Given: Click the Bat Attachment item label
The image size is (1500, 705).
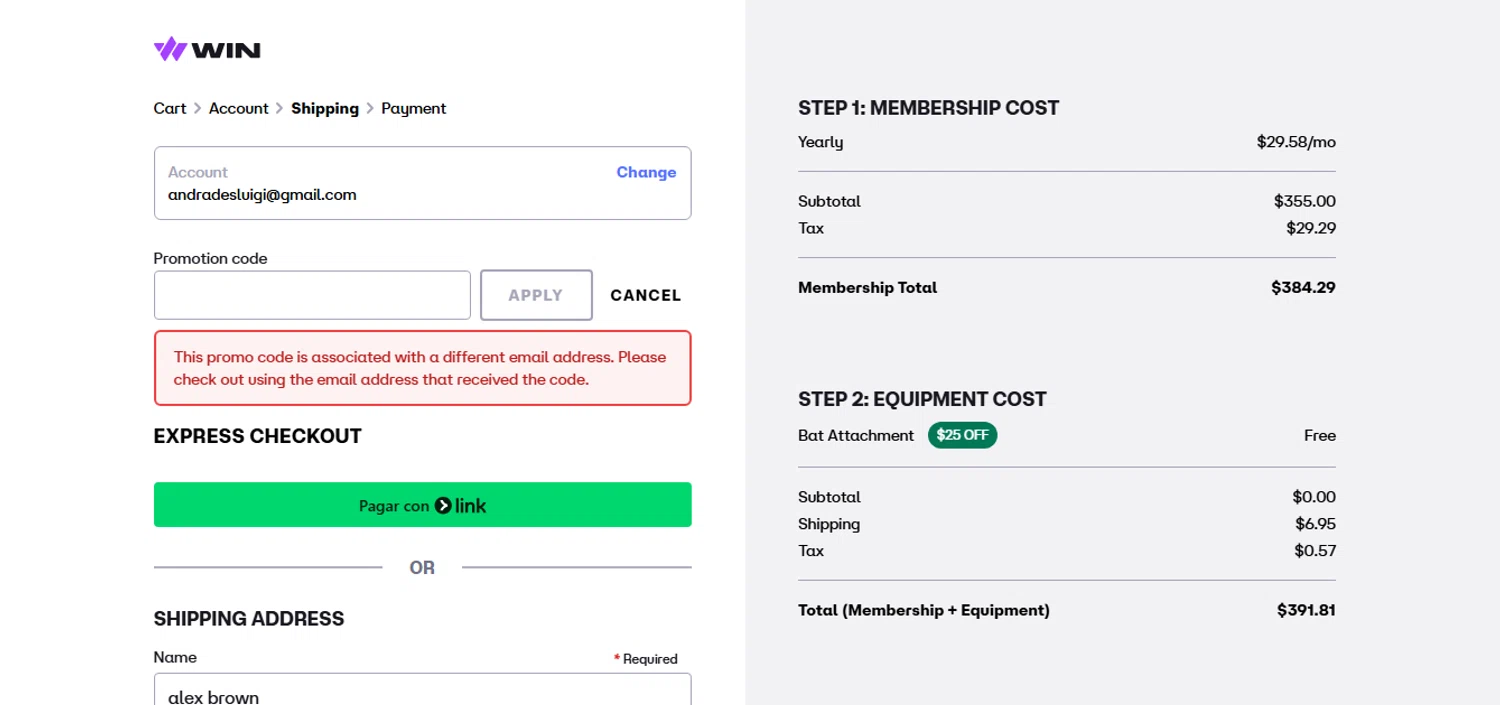Looking at the screenshot, I should pyautogui.click(x=856, y=436).
